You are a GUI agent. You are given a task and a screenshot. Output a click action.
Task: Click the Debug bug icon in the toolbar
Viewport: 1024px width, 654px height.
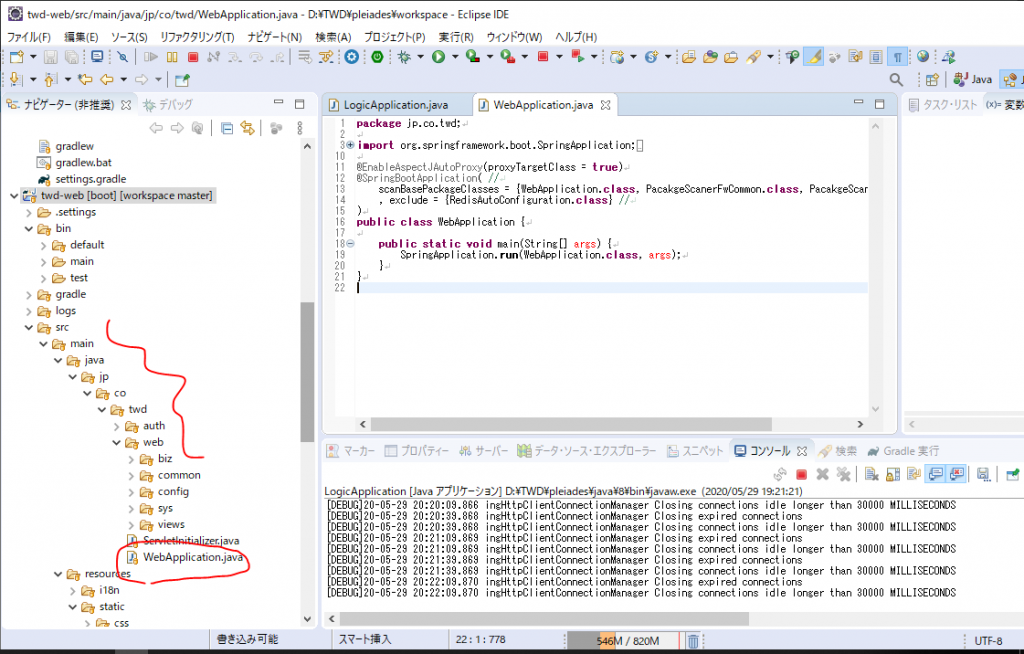tap(404, 57)
